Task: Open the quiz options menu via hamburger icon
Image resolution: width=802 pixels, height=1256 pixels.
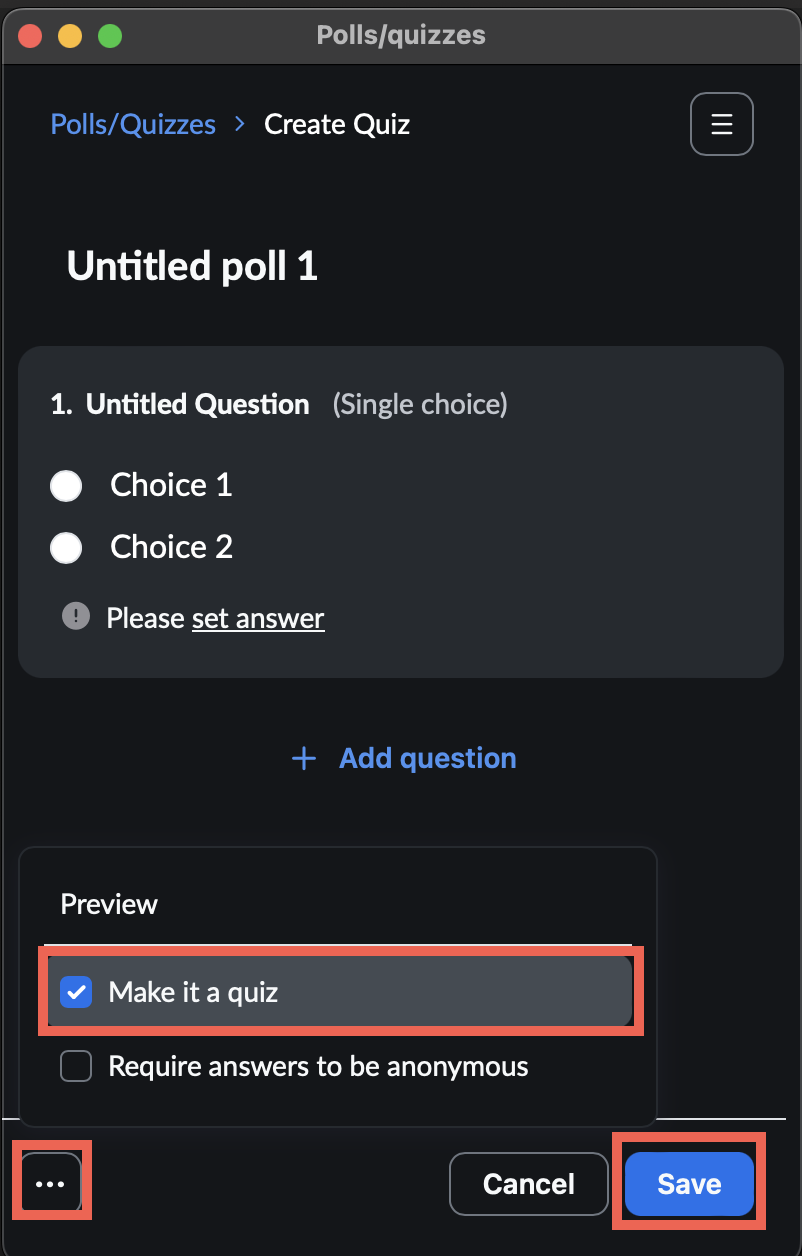Action: (x=721, y=123)
